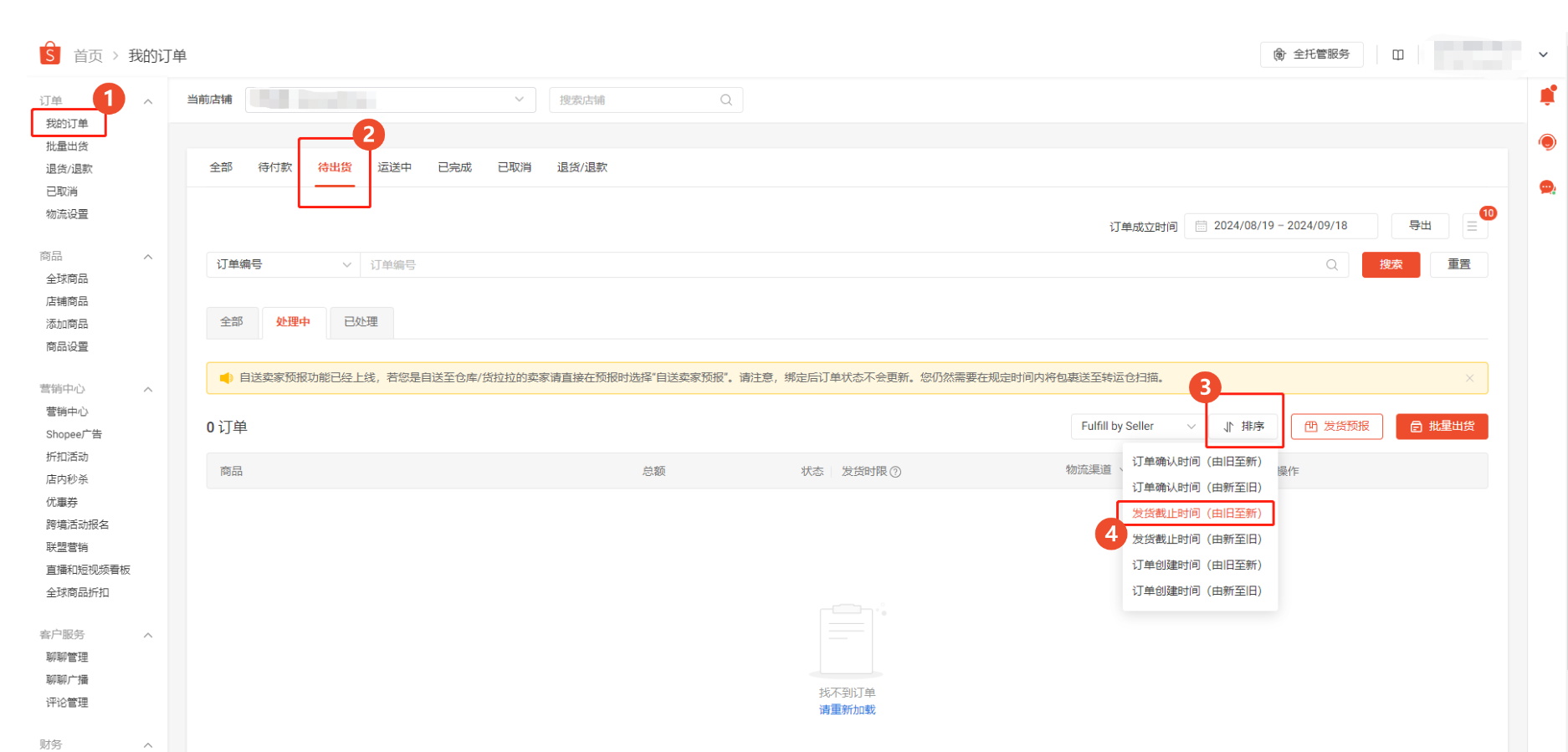
Task: Switch to the 退货/退款 tab
Action: tap(582, 167)
